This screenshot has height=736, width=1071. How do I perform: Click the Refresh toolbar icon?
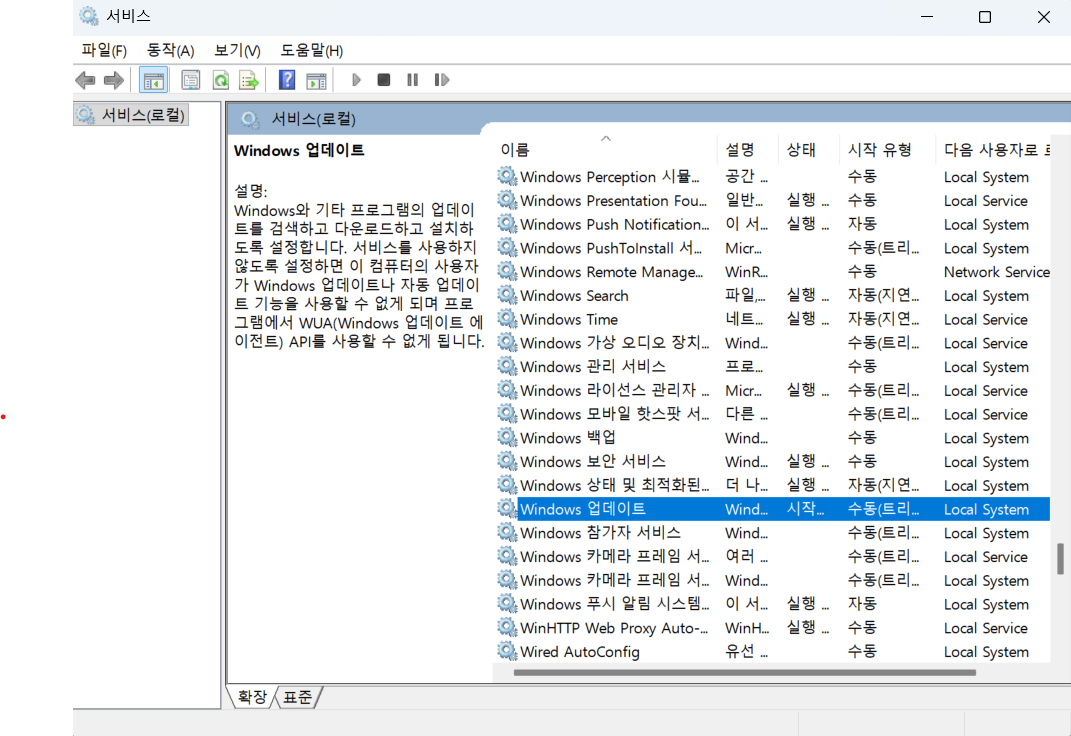pos(220,81)
